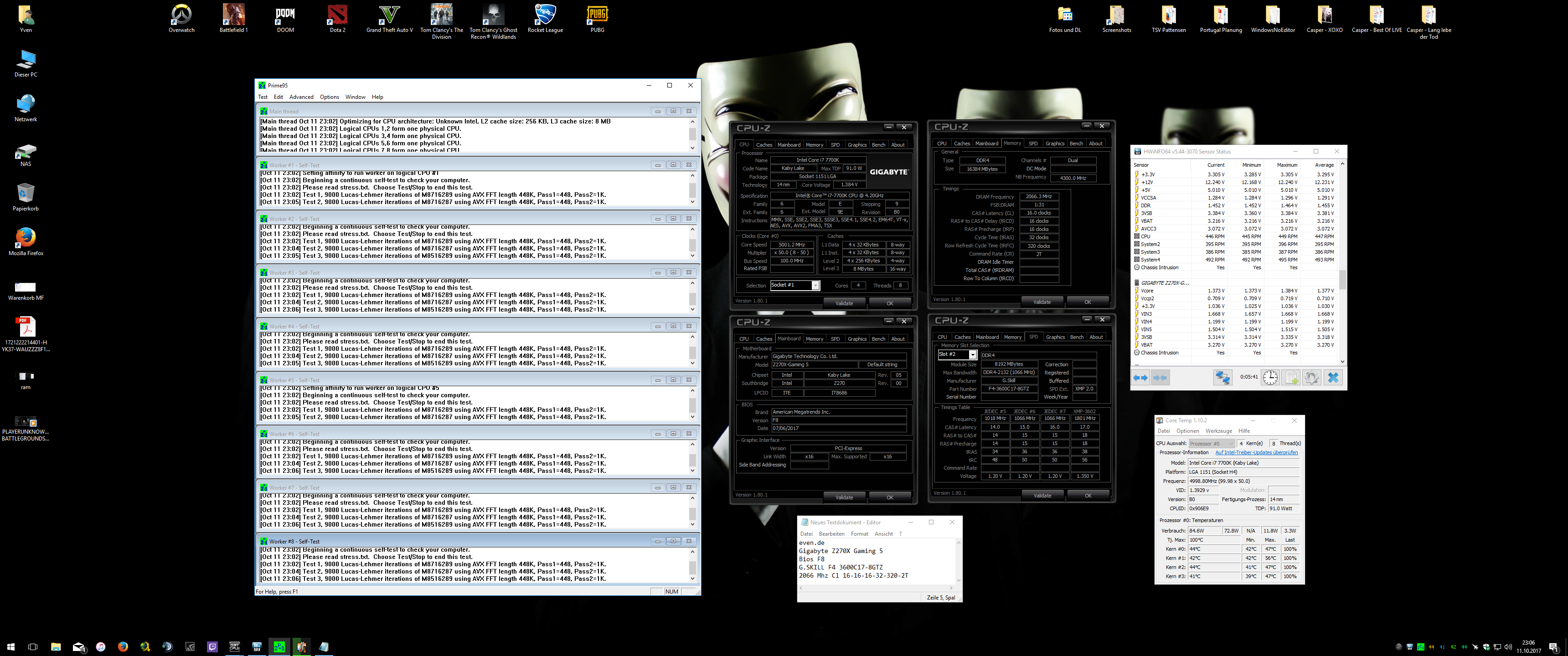Click Firefox icon in taskbar
The height and width of the screenshot is (656, 1568).
[x=123, y=647]
